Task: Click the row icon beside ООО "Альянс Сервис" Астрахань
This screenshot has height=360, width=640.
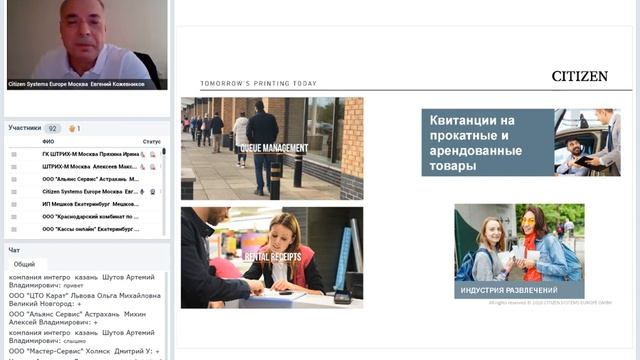Action: 14,179
